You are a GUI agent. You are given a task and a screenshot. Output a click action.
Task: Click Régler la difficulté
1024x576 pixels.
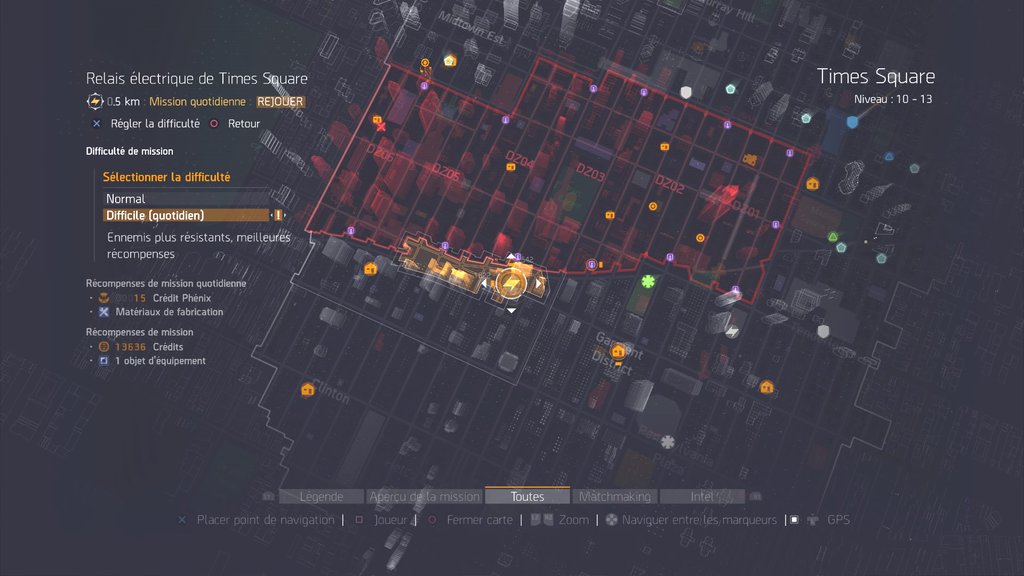click(155, 123)
